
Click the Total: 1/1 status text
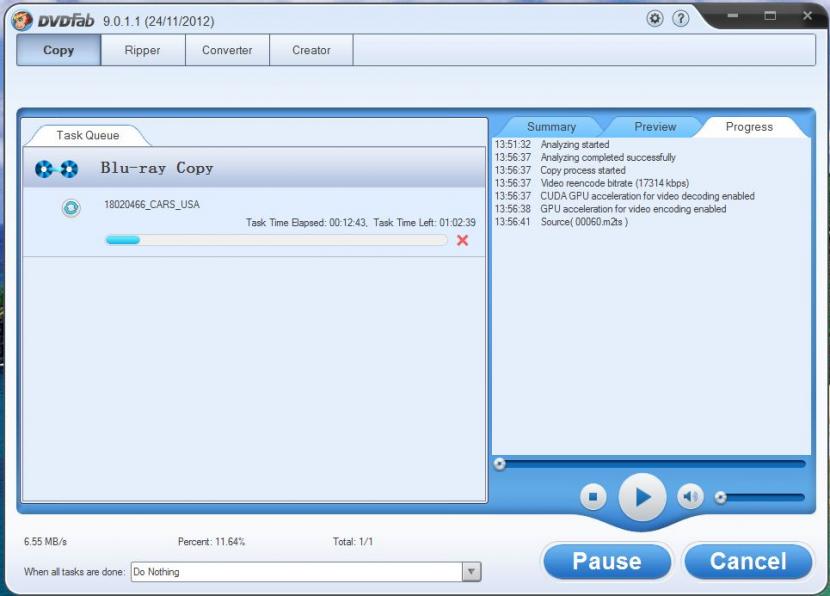353,541
